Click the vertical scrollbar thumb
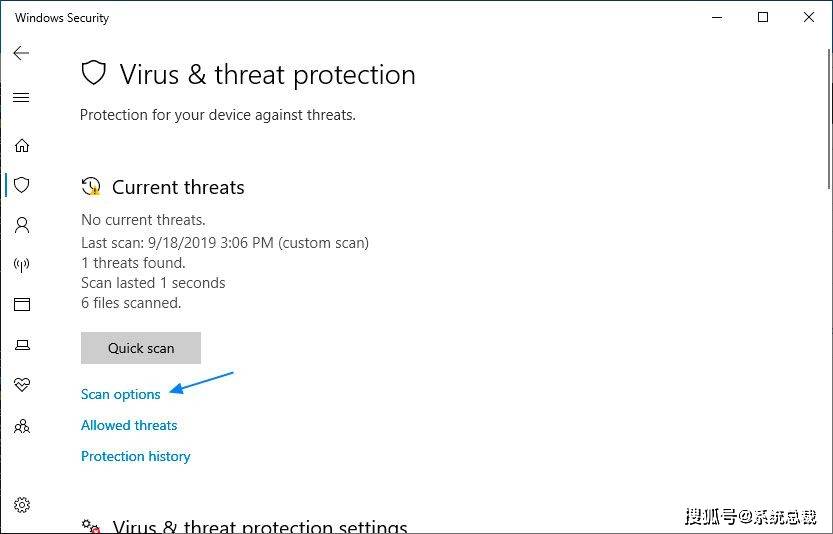Screen dimensions: 833x534 click(829, 118)
